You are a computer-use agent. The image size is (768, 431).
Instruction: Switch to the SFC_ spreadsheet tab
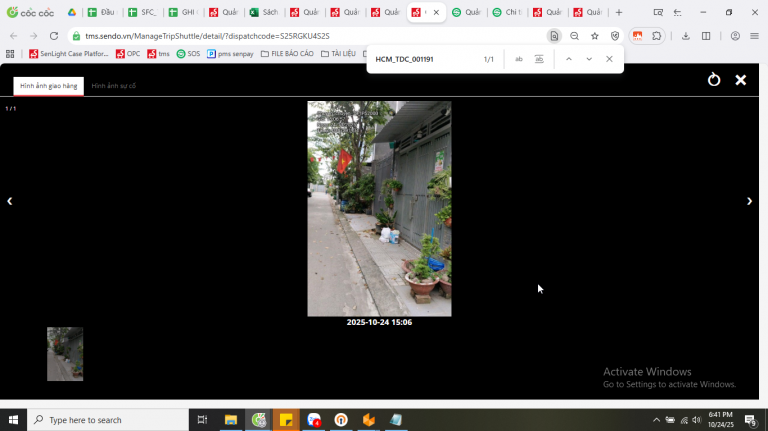tap(142, 12)
